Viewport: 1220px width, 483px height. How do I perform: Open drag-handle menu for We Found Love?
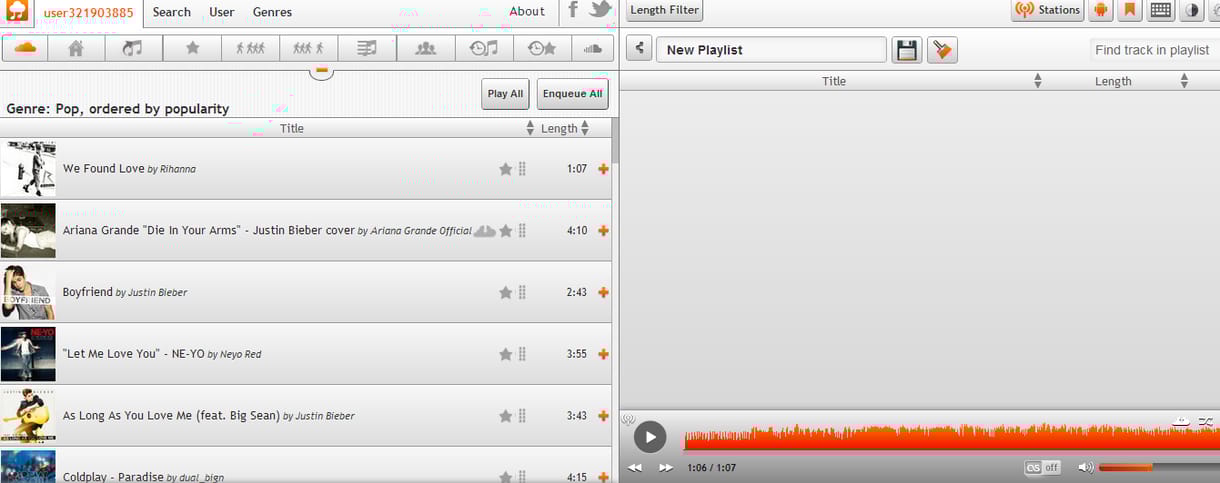click(522, 169)
